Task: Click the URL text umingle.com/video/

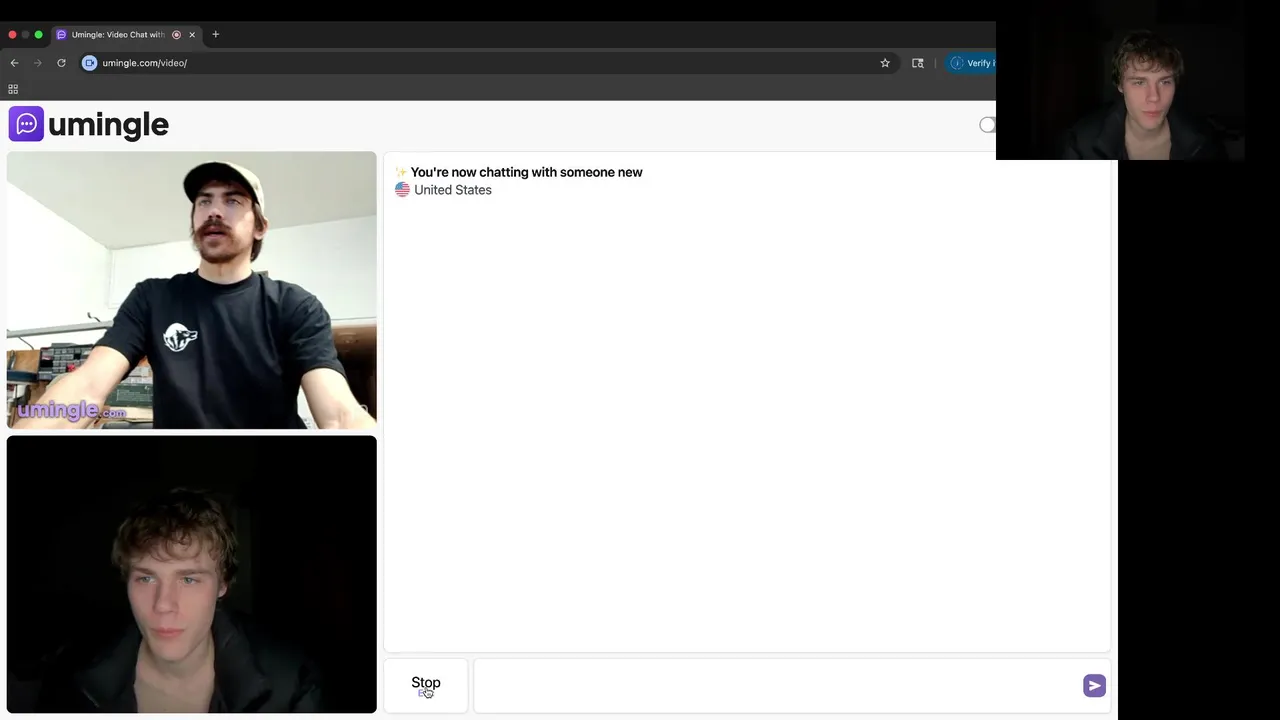Action: [144, 63]
